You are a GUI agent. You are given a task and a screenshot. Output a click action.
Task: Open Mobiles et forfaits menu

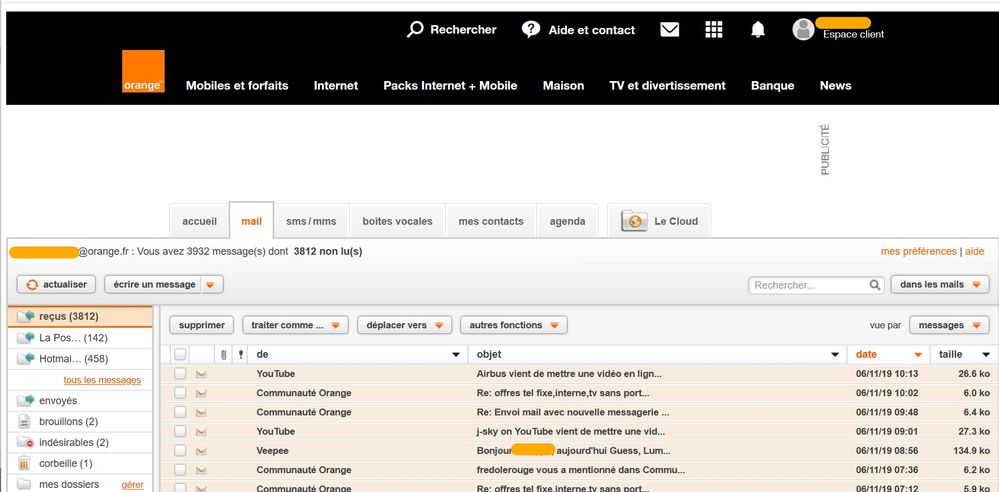click(x=237, y=85)
